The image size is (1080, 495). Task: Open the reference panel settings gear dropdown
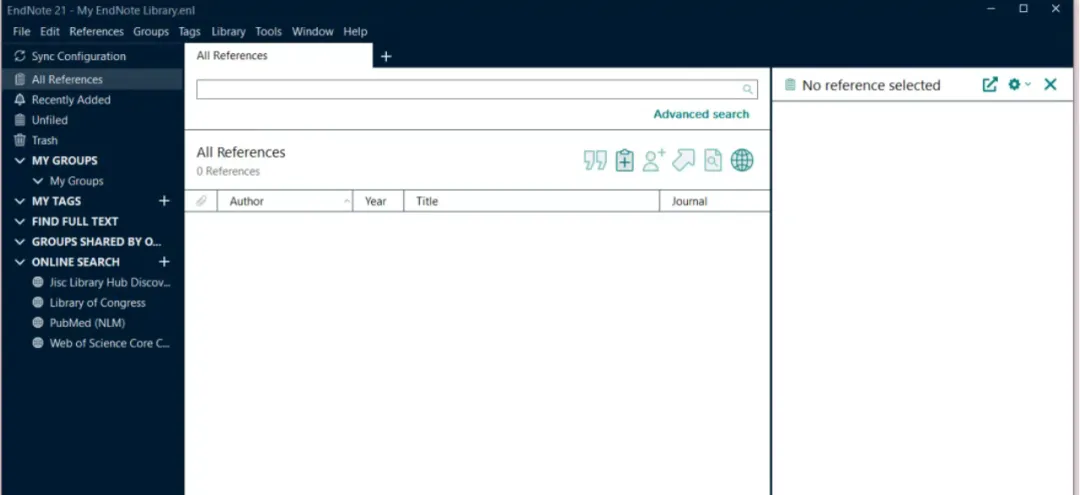click(x=1019, y=85)
